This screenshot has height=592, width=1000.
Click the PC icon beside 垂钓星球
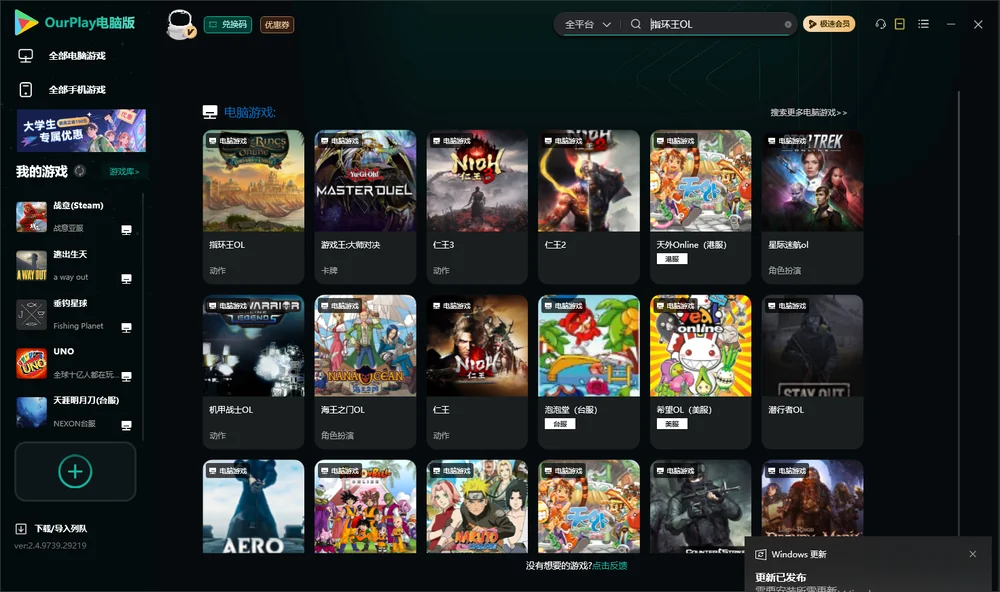pyautogui.click(x=126, y=328)
